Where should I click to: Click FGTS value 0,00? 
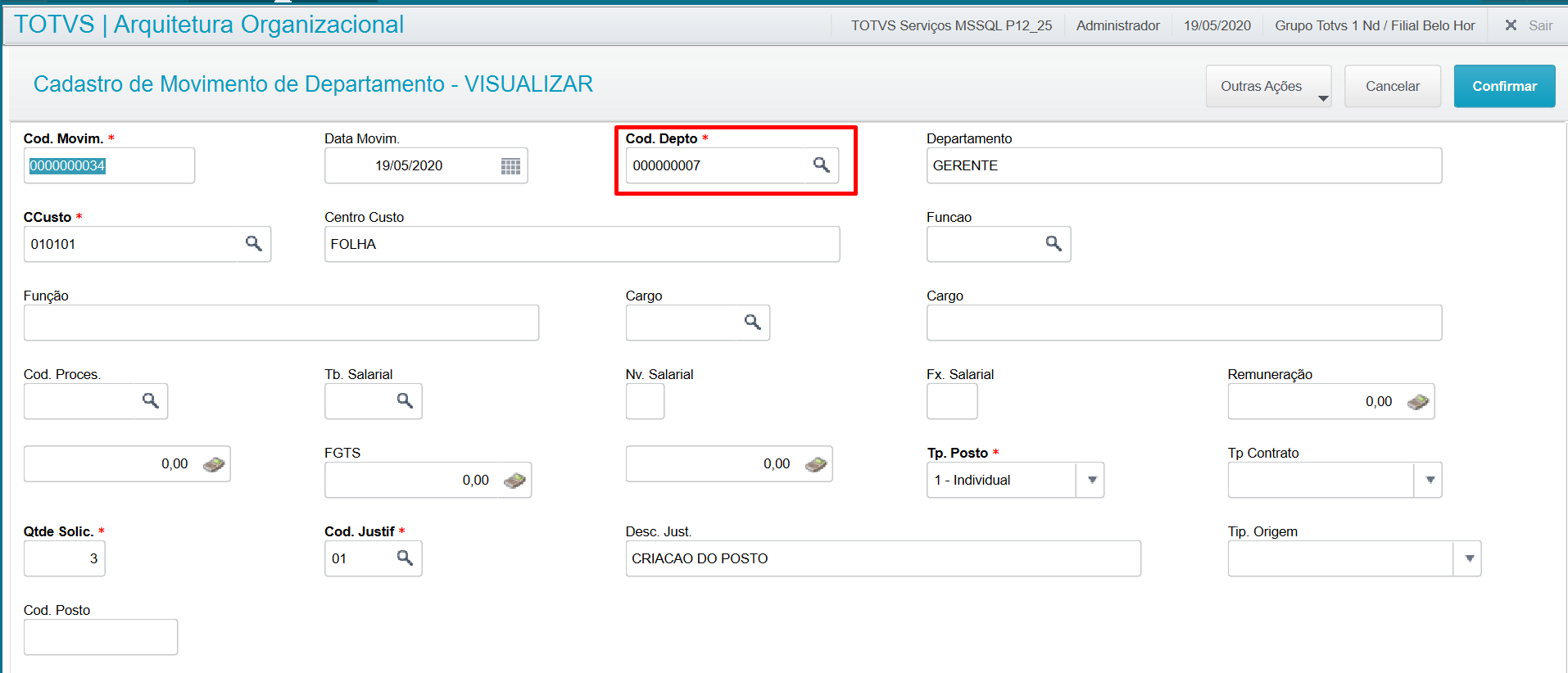point(475,480)
